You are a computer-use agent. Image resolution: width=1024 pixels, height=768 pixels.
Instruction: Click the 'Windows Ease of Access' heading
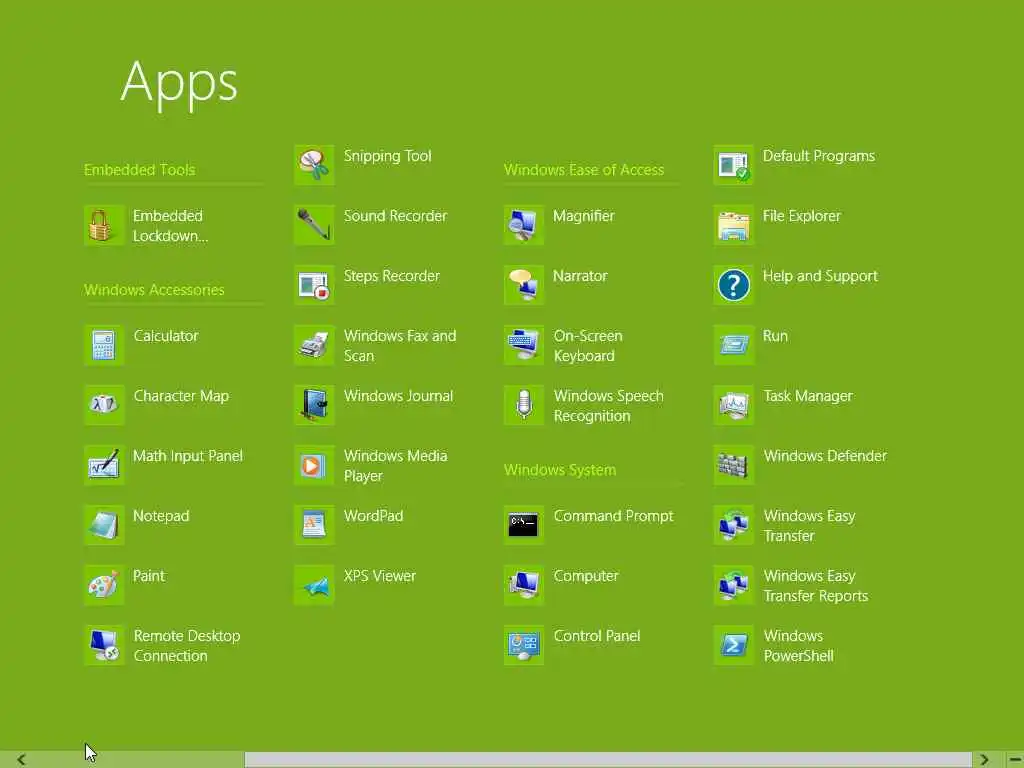(584, 170)
